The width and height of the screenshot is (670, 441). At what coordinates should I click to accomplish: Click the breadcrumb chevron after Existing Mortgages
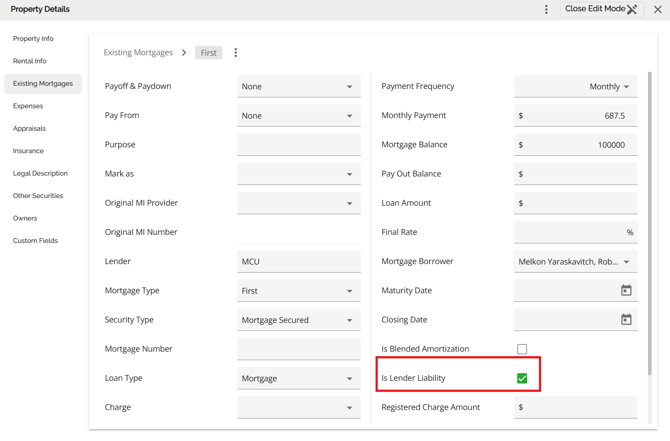pyautogui.click(x=184, y=53)
